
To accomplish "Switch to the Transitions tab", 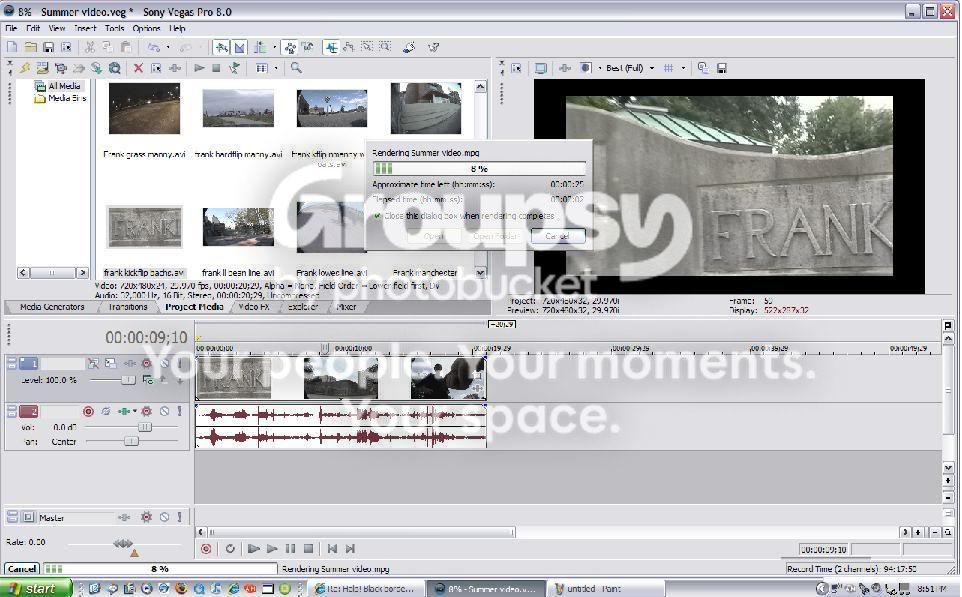I will click(128, 307).
